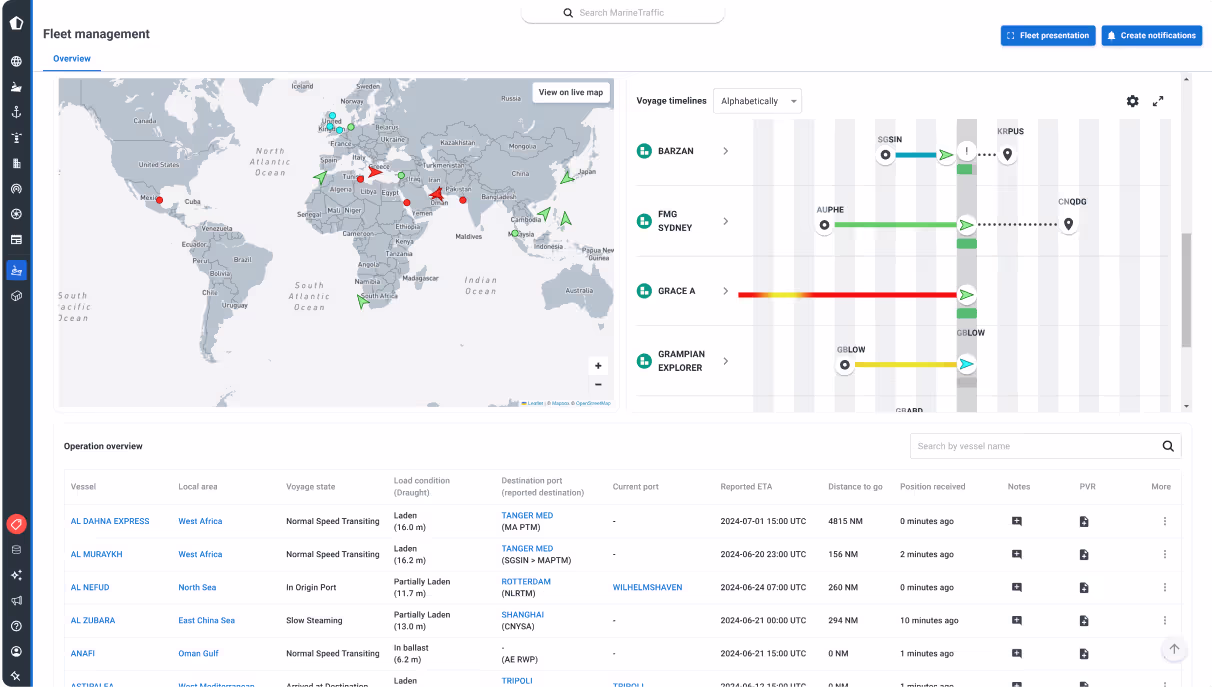Image resolution: width=1212 pixels, height=687 pixels.
Task: Expand the GRACE A timeline row
Action: pyautogui.click(x=726, y=291)
